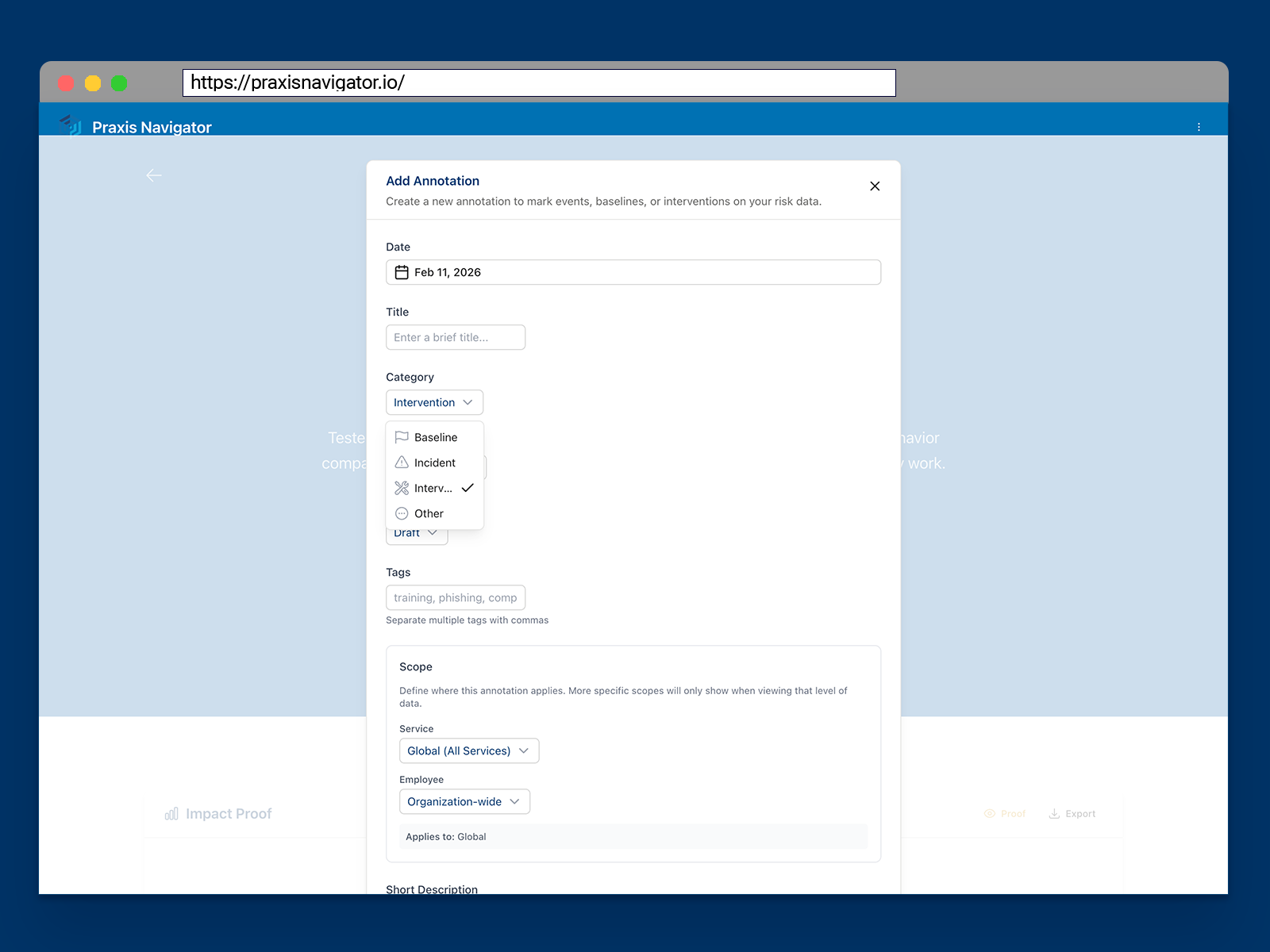Open the Global (All Services) dropdown

tap(468, 750)
